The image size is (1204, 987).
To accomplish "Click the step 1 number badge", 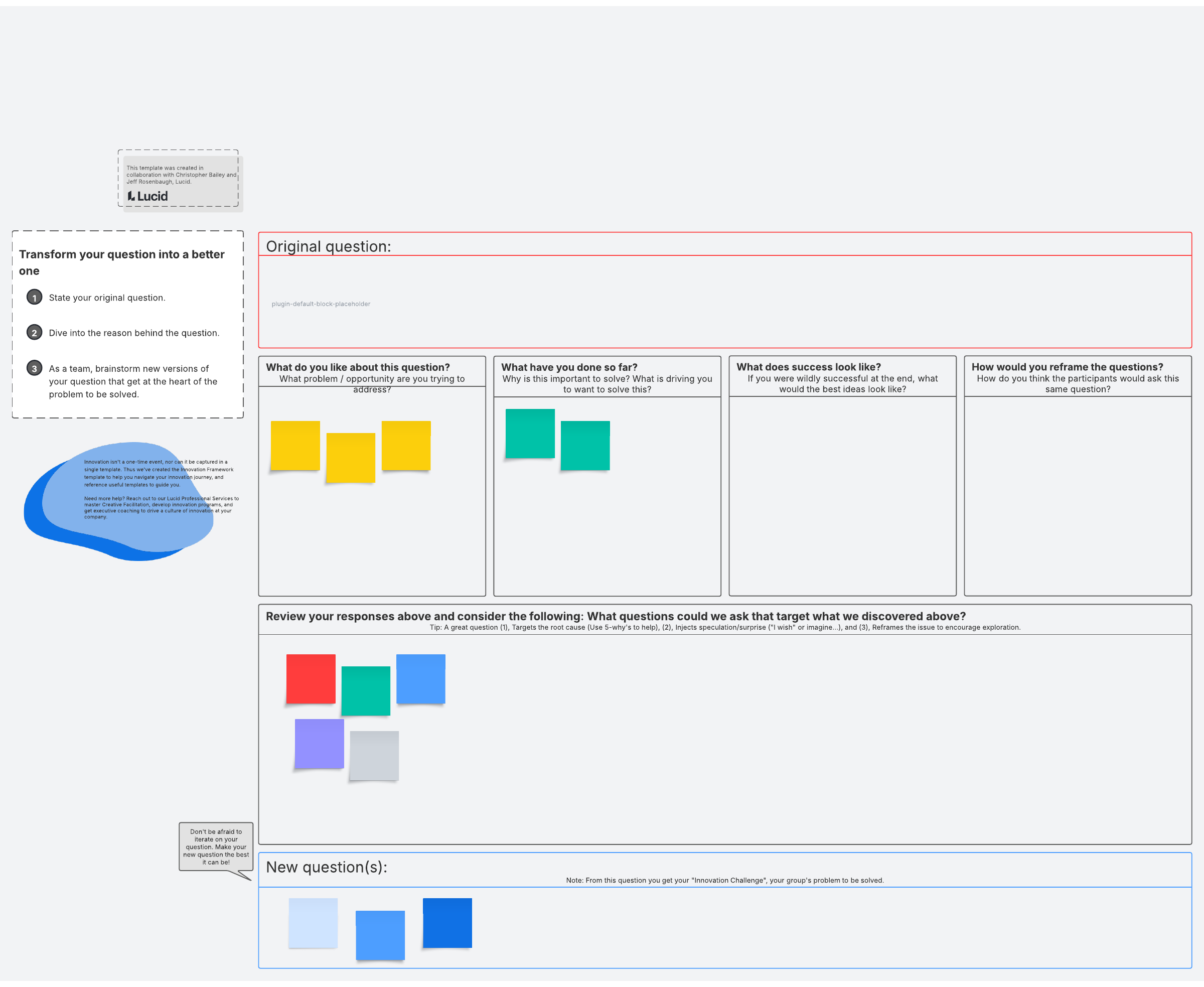I will (x=34, y=298).
